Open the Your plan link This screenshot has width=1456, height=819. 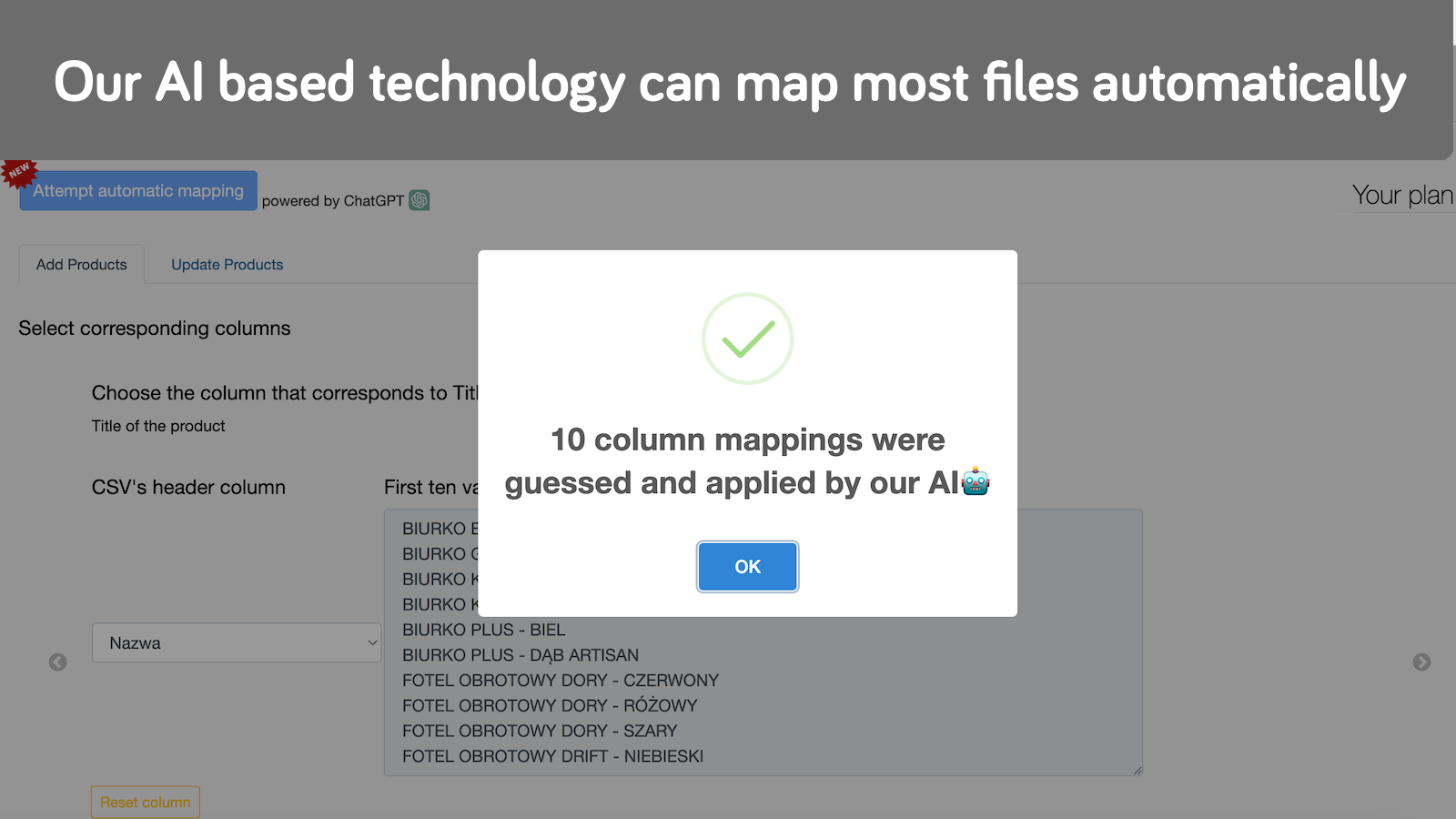pos(1400,194)
